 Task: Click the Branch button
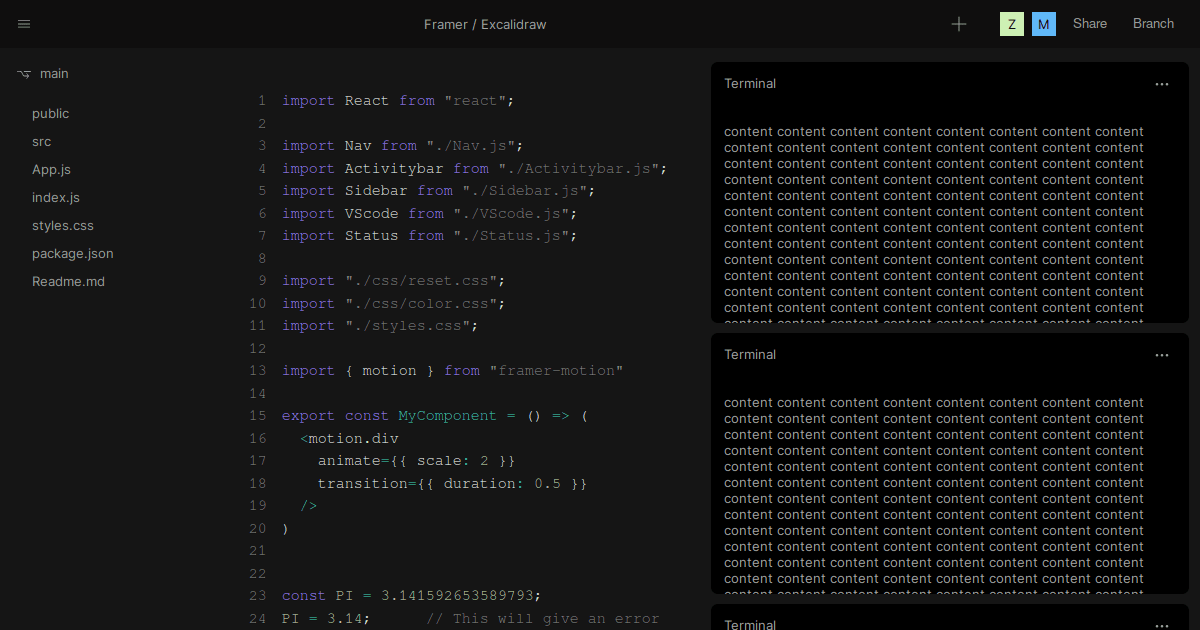click(1153, 23)
